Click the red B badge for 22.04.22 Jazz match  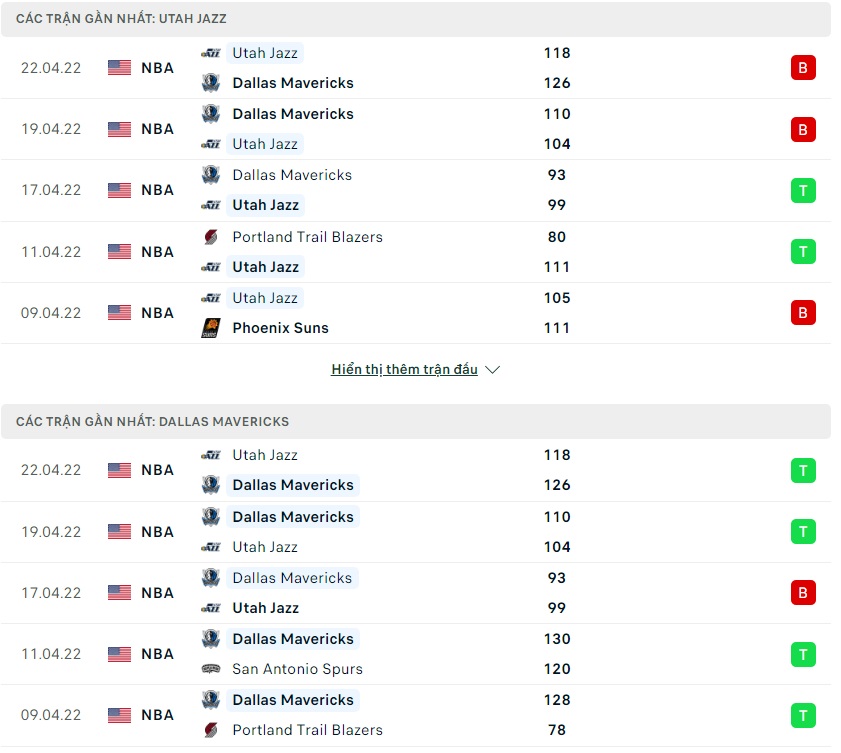tap(803, 68)
